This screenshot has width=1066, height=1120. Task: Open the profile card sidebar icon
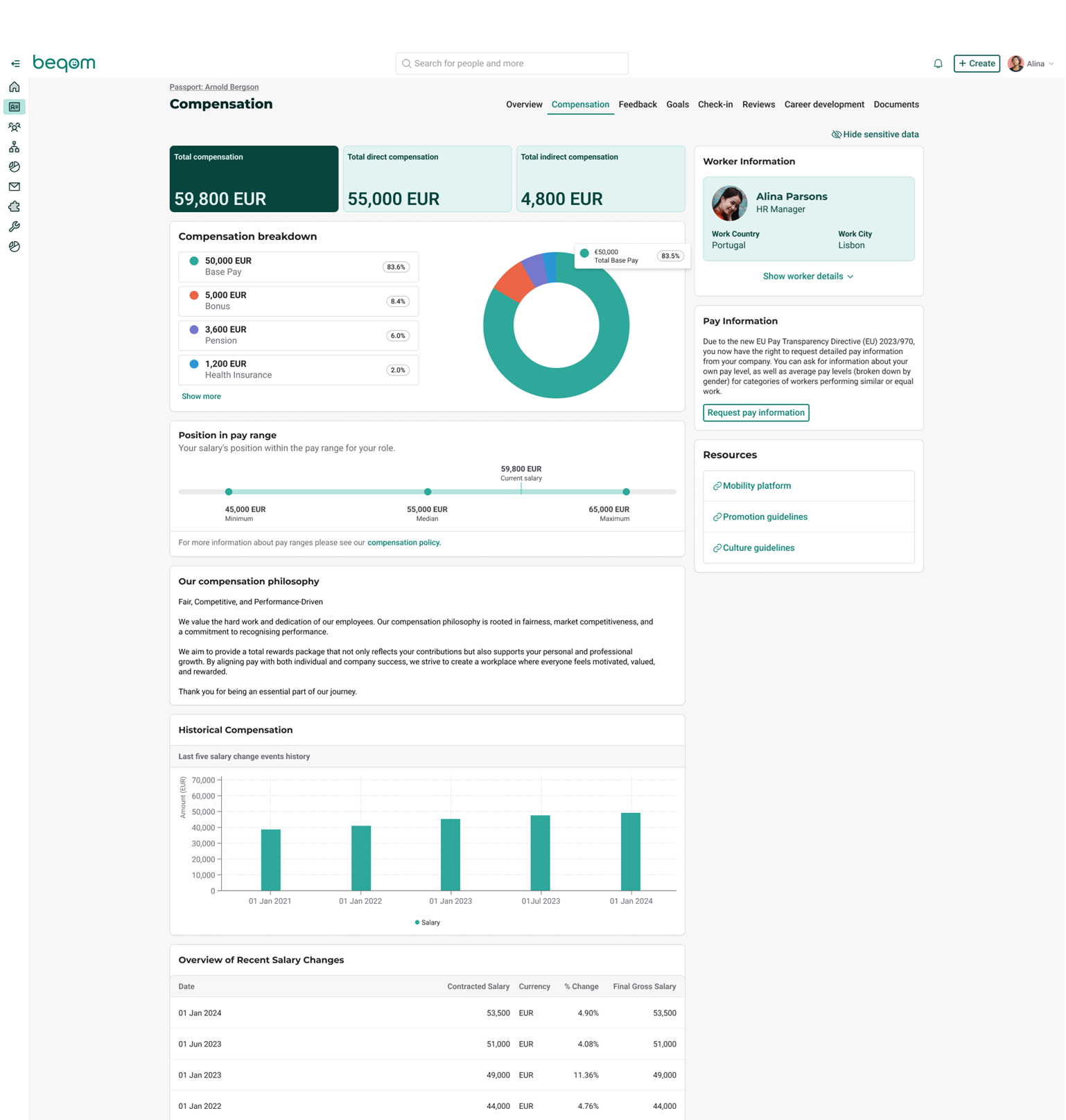[15, 107]
